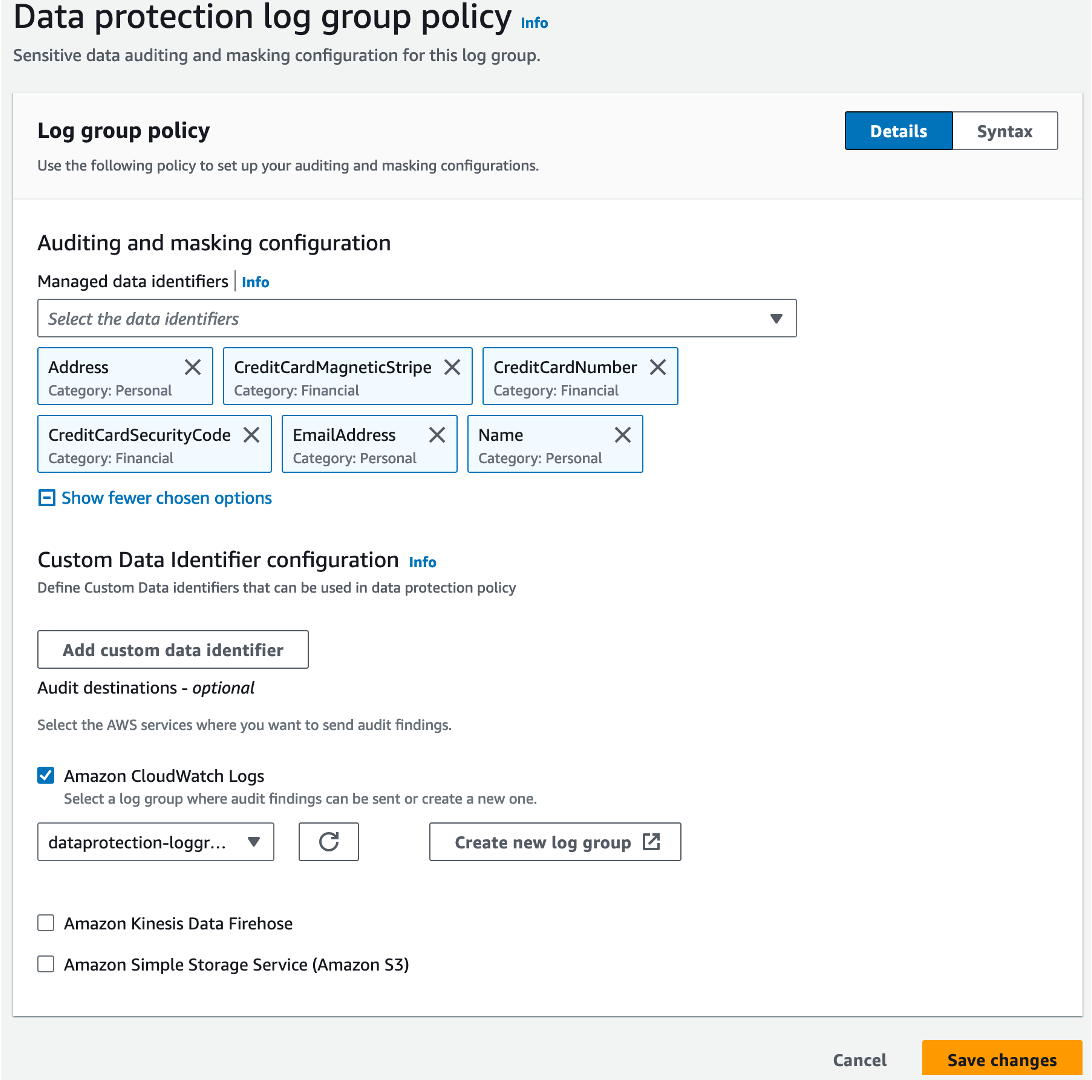
Task: Switch to the Details tab
Action: tap(897, 130)
